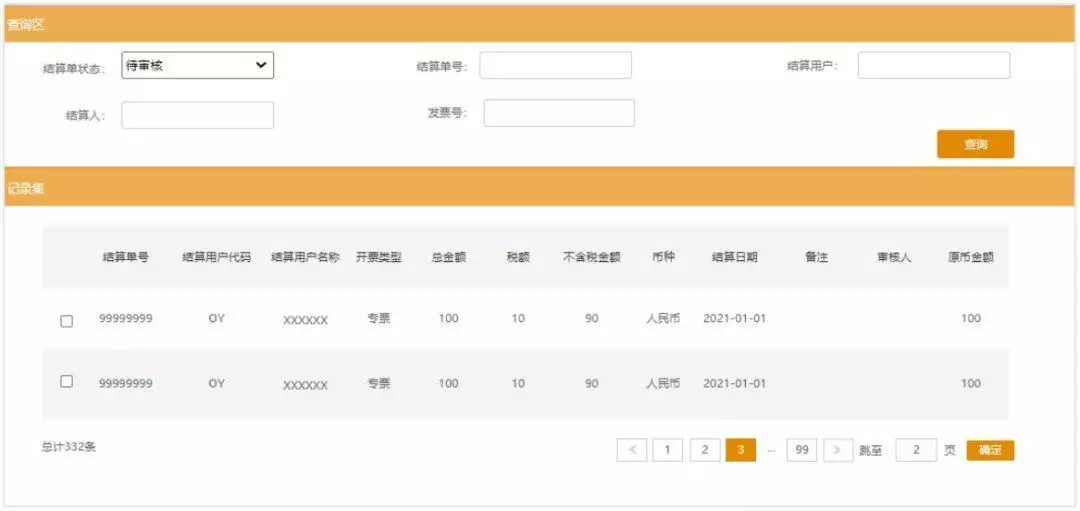Go to the previous page arrow

coord(632,450)
